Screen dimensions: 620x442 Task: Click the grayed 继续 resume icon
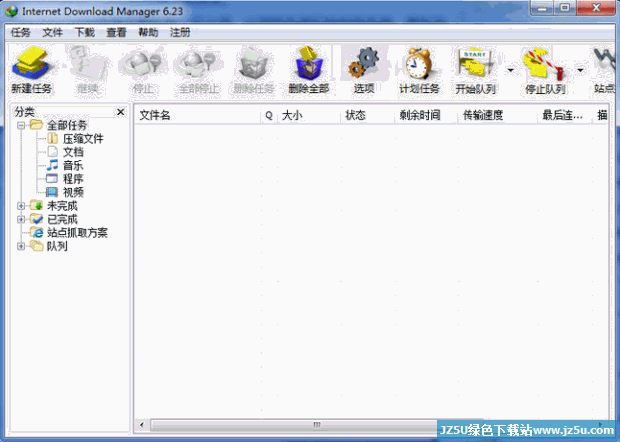coord(87,70)
